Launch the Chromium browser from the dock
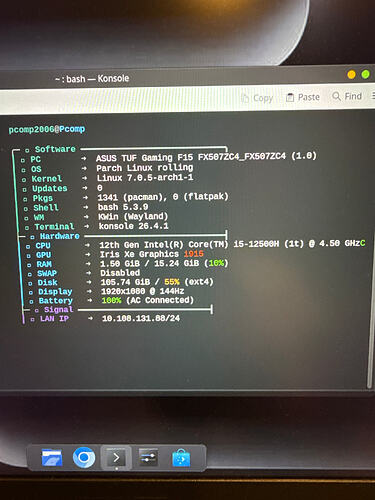Screen dimensions: 375x500 [x=84, y=457]
